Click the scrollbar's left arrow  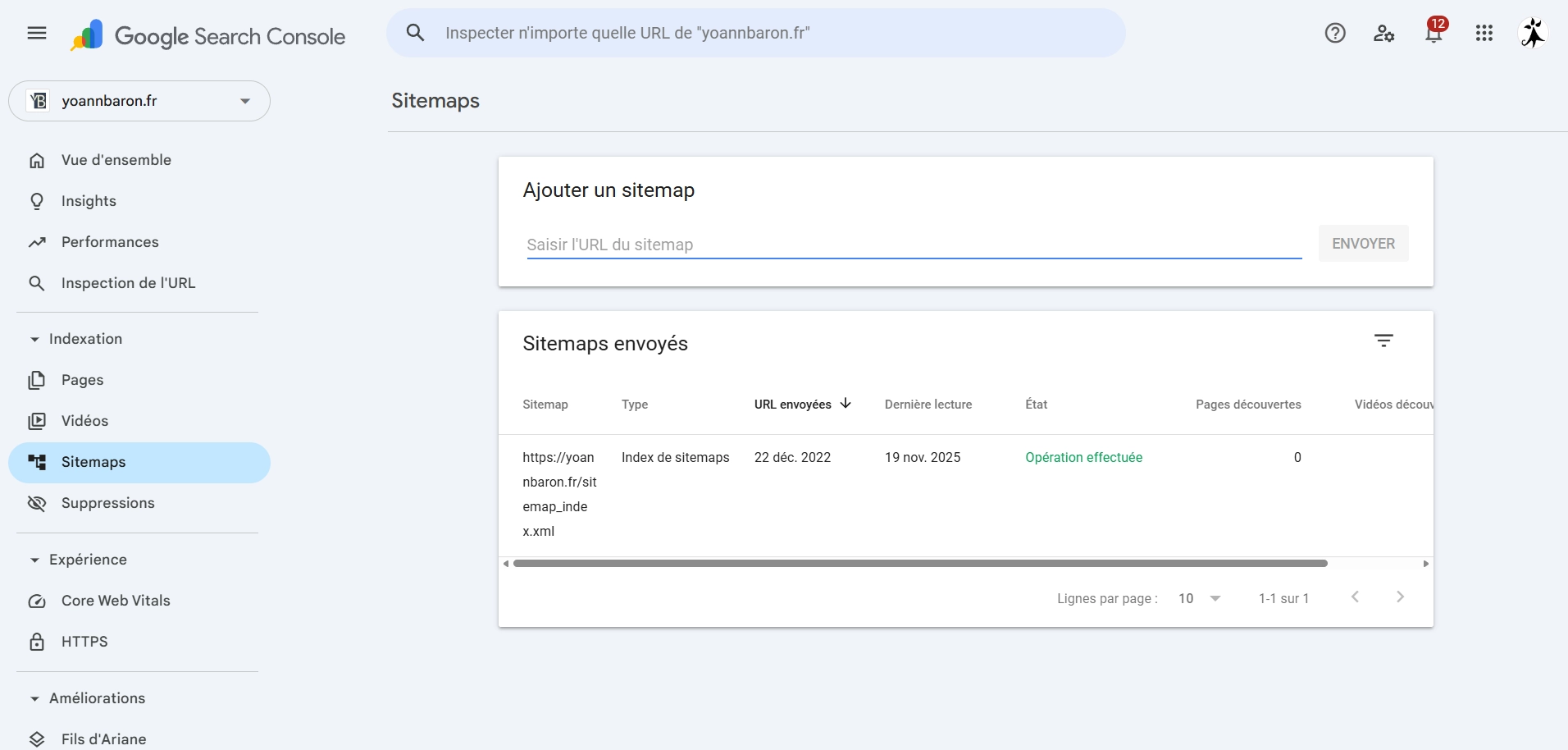tap(506, 564)
